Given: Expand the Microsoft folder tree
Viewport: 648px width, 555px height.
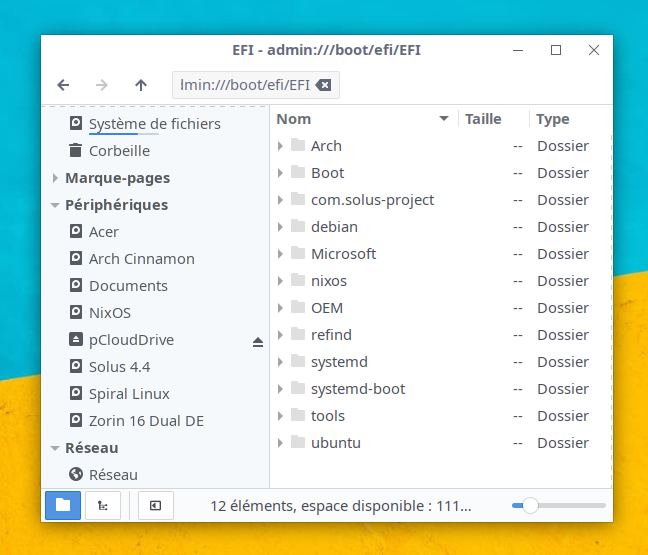Looking at the screenshot, I should pos(280,254).
